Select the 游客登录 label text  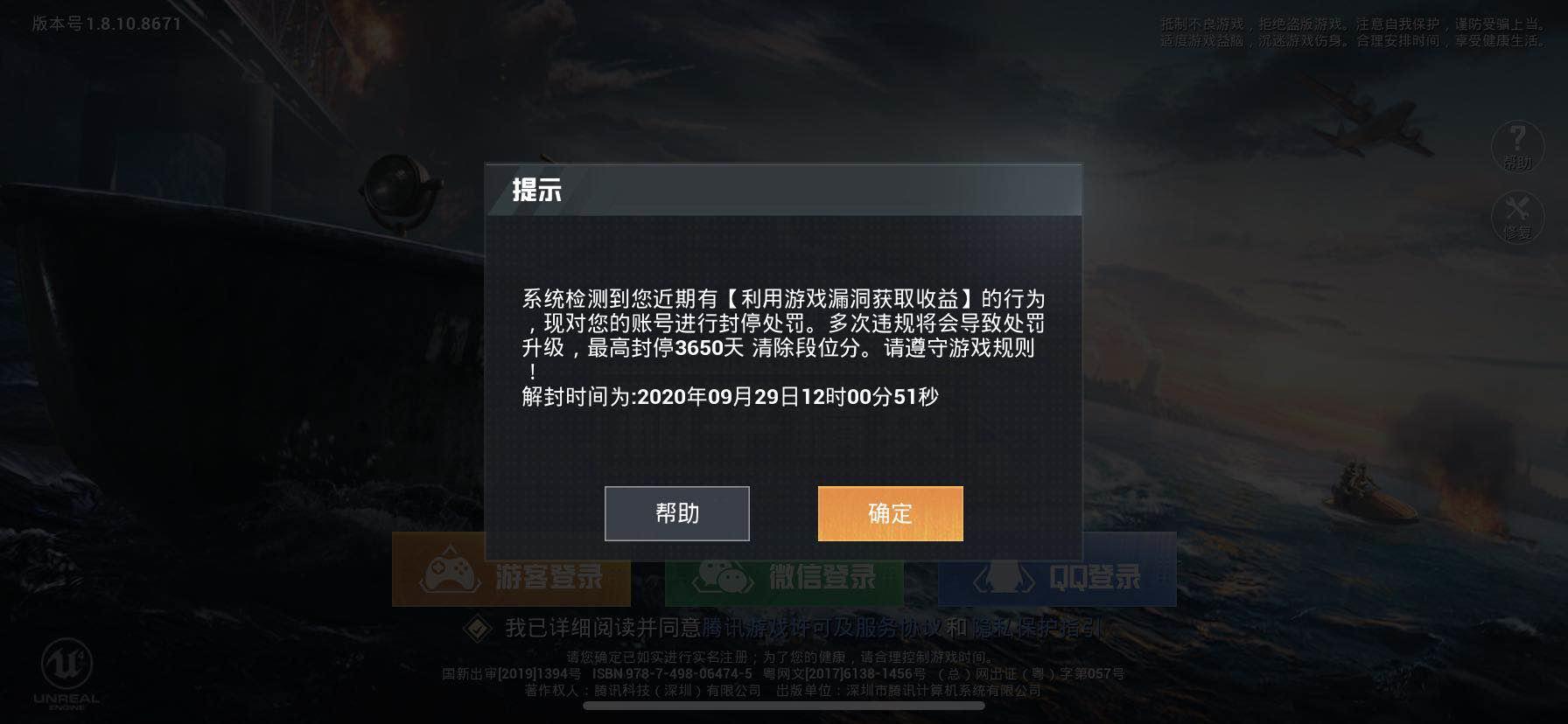point(549,577)
